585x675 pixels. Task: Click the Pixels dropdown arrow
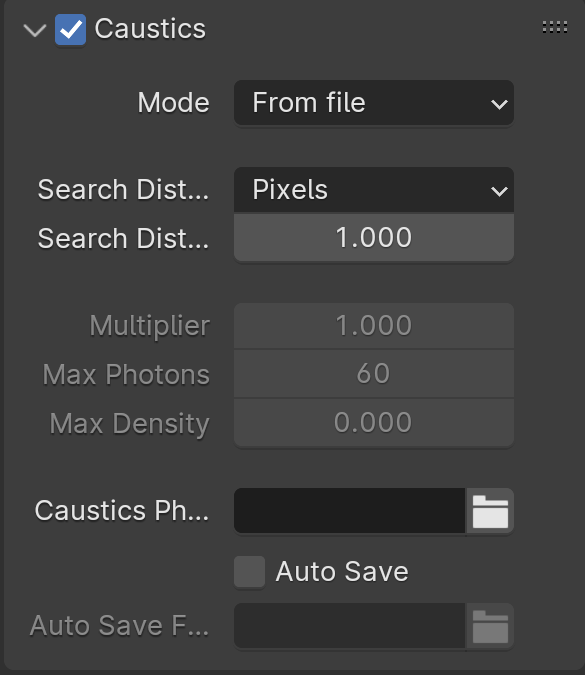point(499,191)
